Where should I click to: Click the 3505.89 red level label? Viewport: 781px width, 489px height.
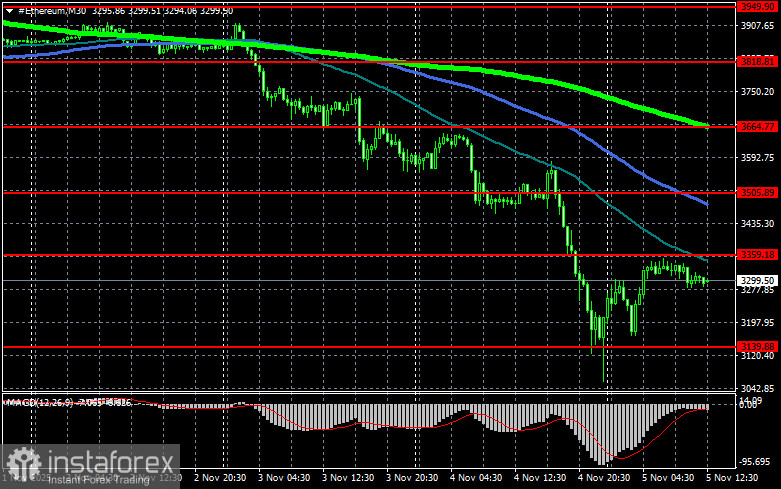point(757,192)
